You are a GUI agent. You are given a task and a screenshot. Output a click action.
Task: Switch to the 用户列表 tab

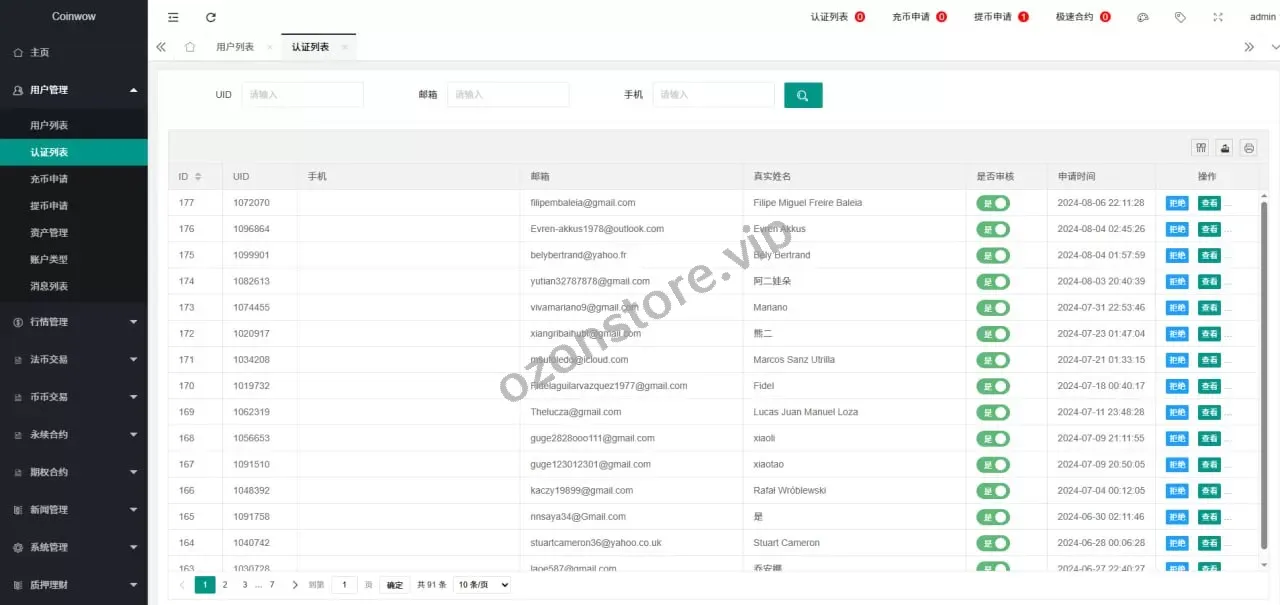[235, 47]
